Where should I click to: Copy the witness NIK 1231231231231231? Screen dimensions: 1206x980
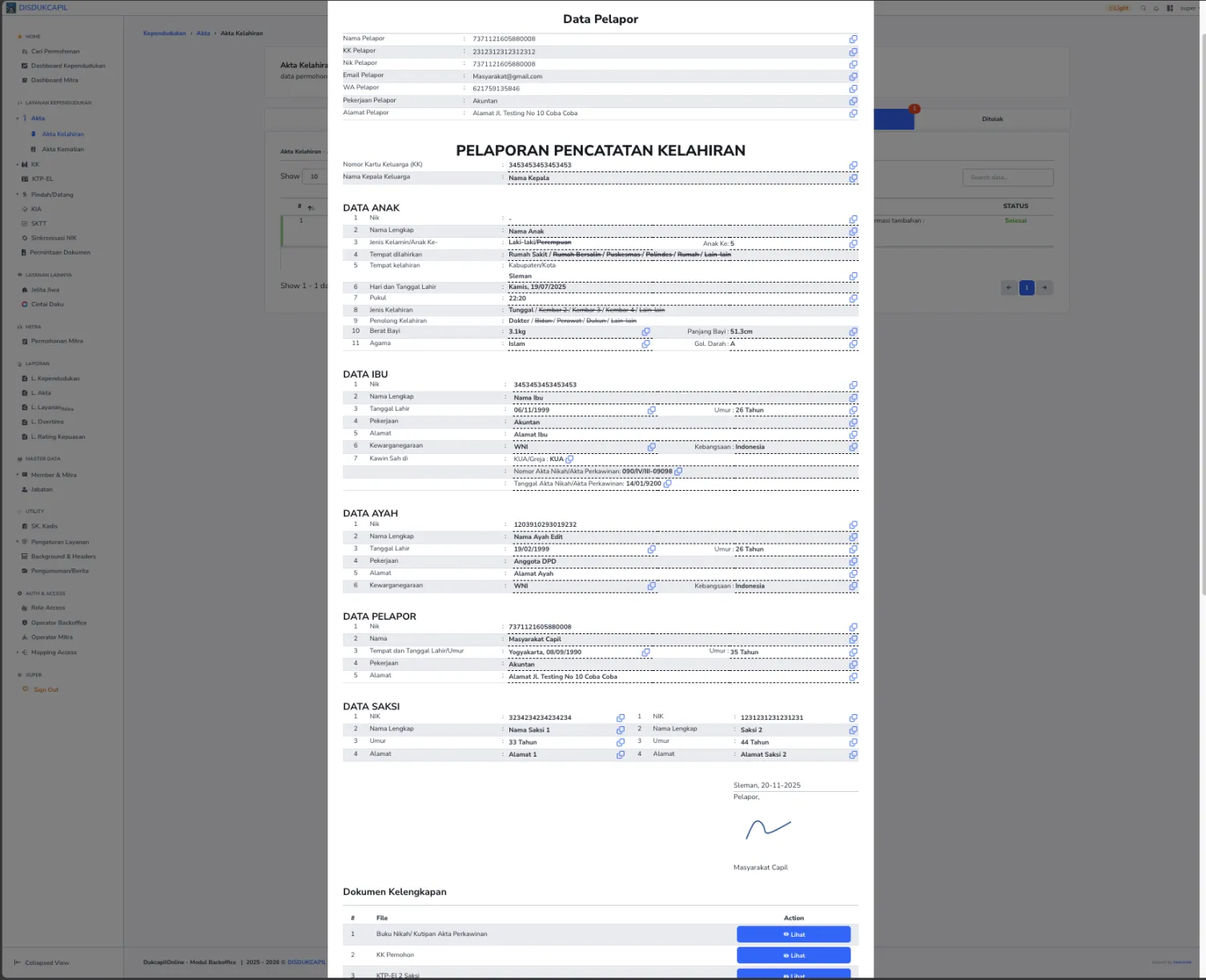853,718
